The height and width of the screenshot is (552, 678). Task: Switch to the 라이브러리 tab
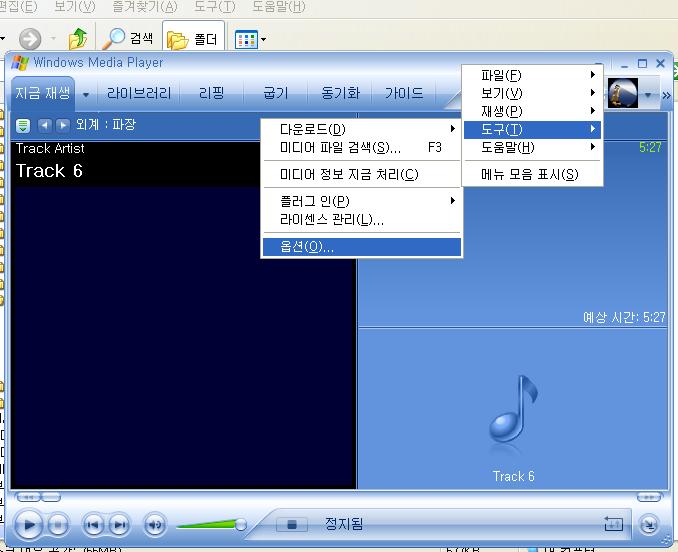(139, 93)
